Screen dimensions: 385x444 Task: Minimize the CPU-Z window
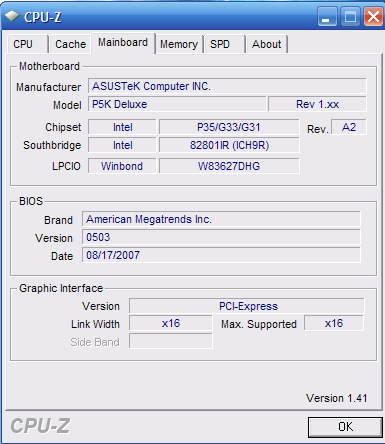click(x=326, y=16)
